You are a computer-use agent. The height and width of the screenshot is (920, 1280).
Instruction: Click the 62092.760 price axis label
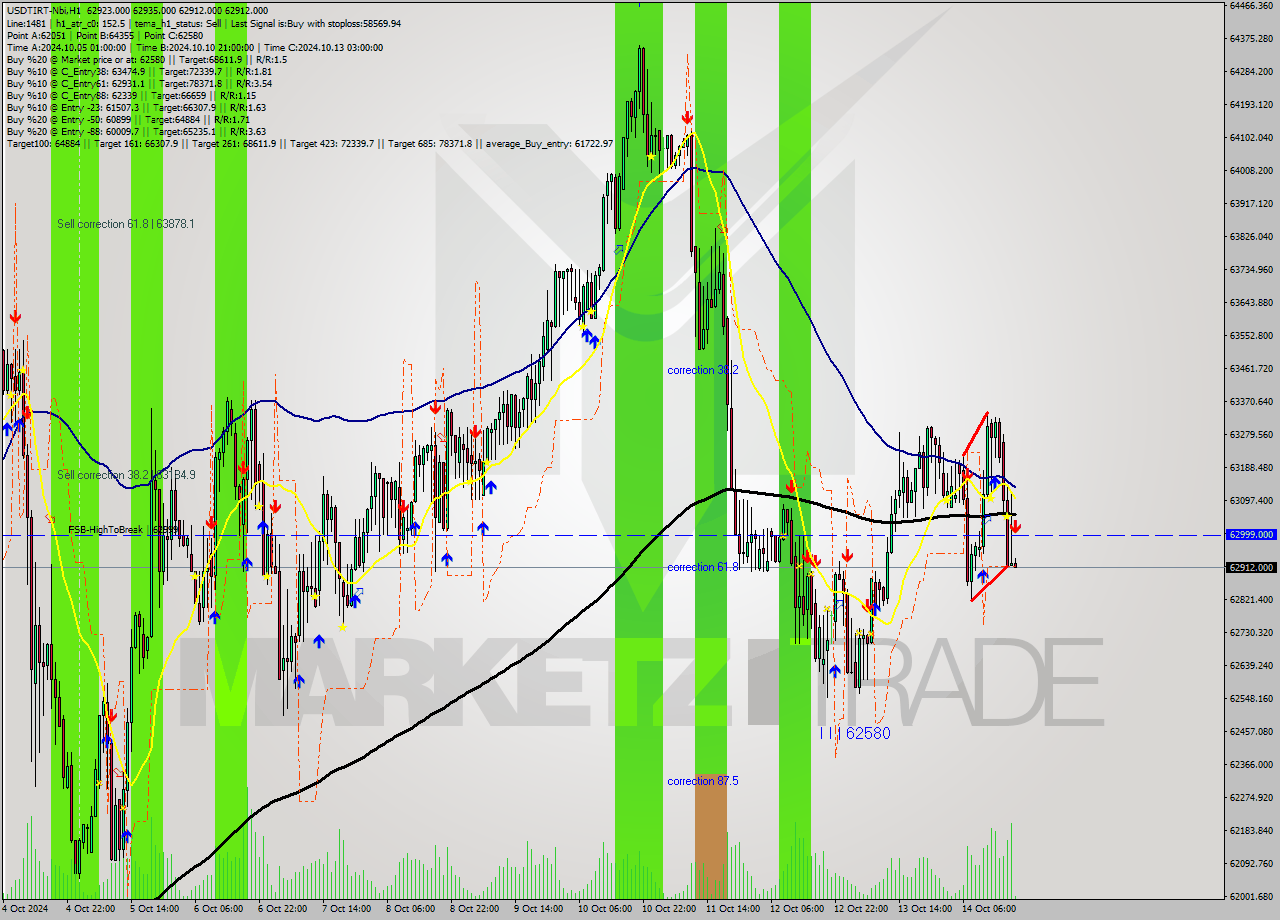[x=1250, y=863]
